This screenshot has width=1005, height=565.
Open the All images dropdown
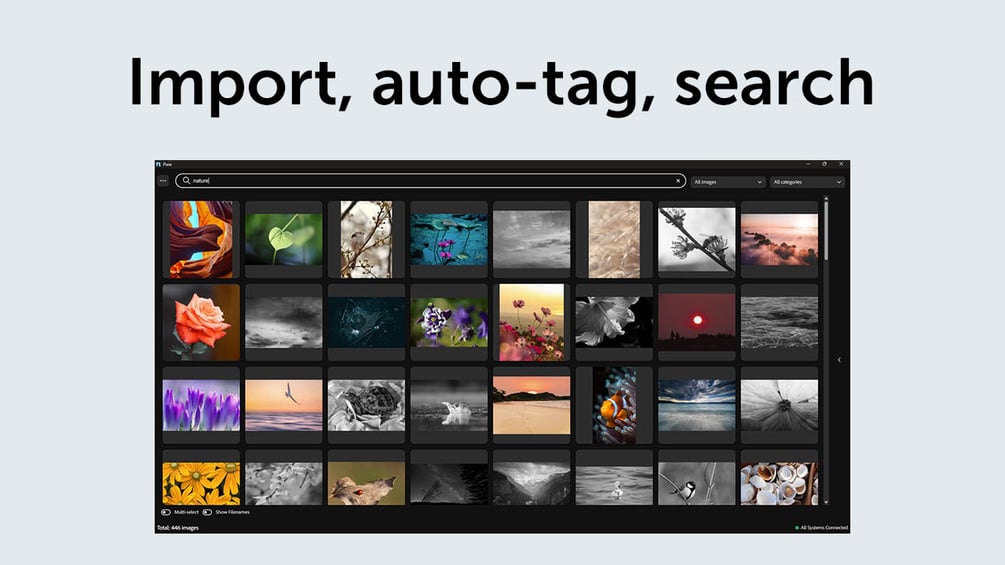tap(727, 182)
